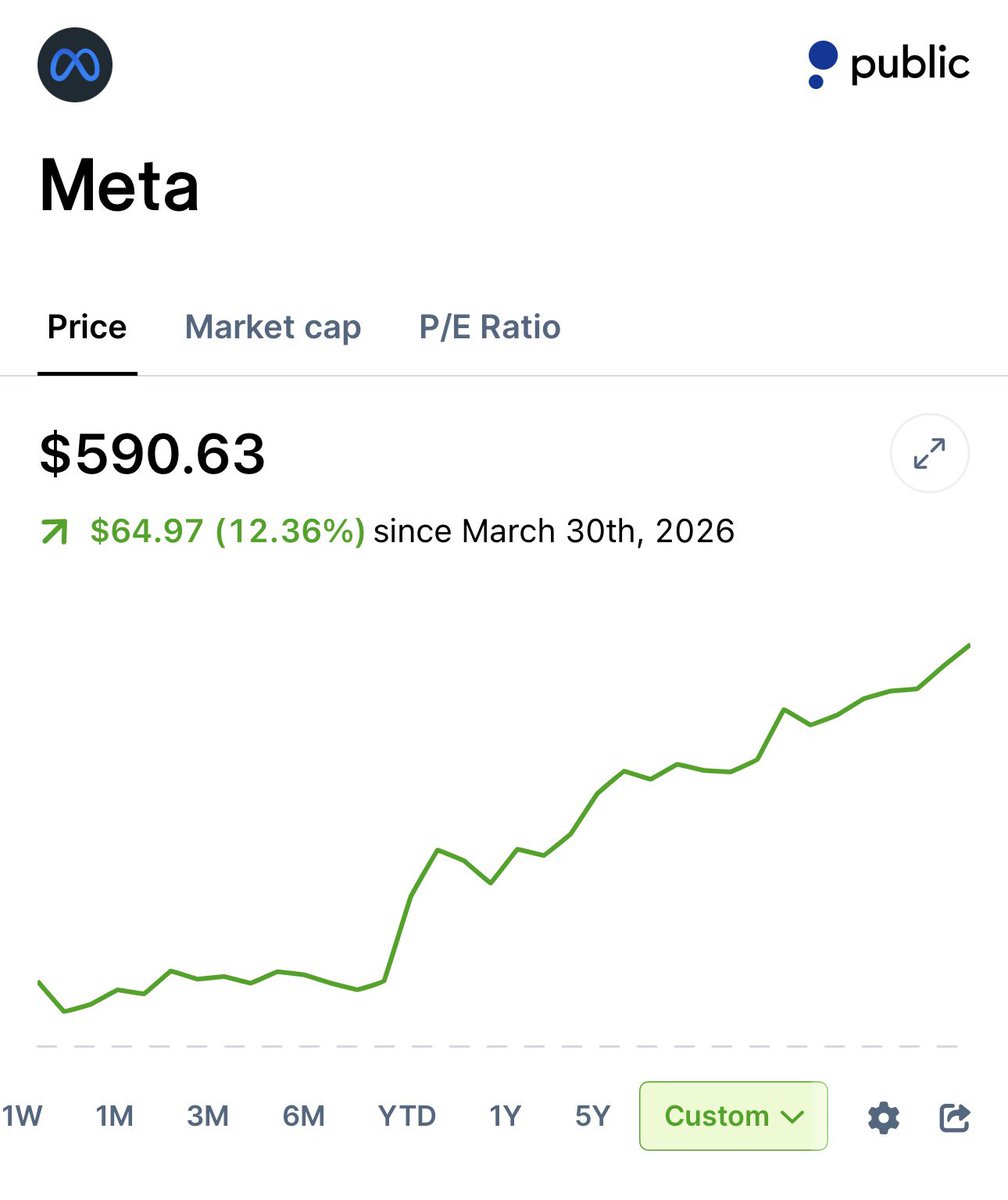Select the 1Y time range
The width and height of the screenshot is (1008, 1200).
coord(505,1116)
